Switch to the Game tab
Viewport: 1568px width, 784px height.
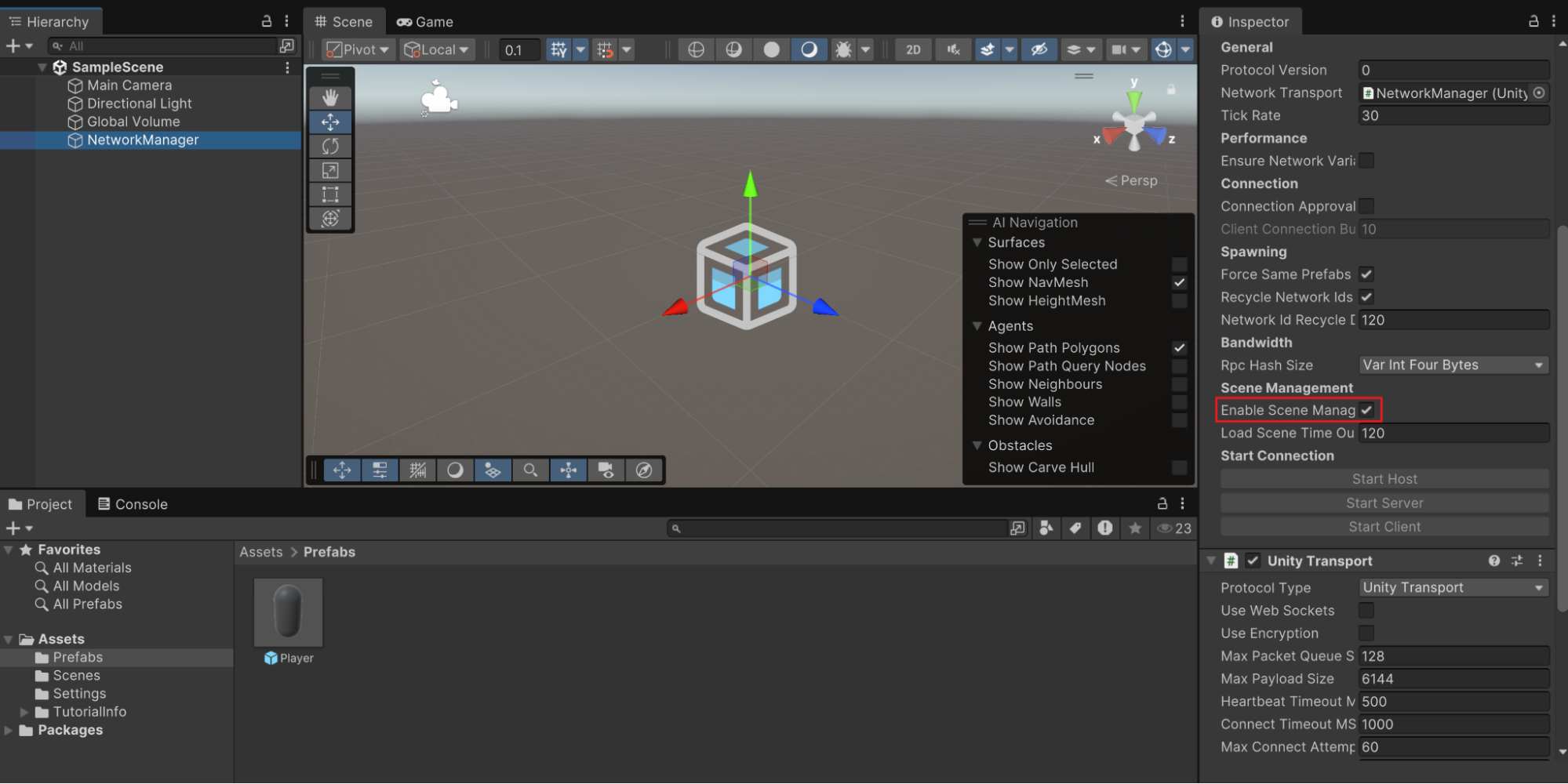click(425, 22)
